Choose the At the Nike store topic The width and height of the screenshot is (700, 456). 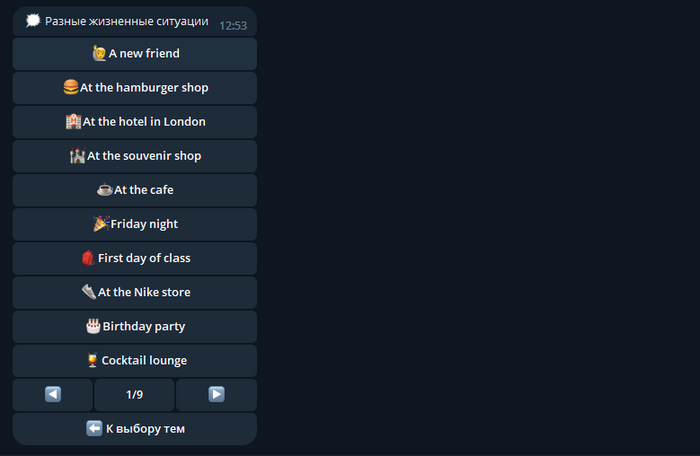(135, 293)
